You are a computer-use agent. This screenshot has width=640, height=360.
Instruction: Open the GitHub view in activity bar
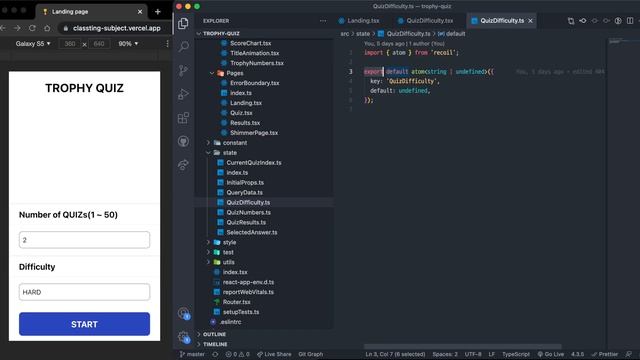click(x=183, y=141)
